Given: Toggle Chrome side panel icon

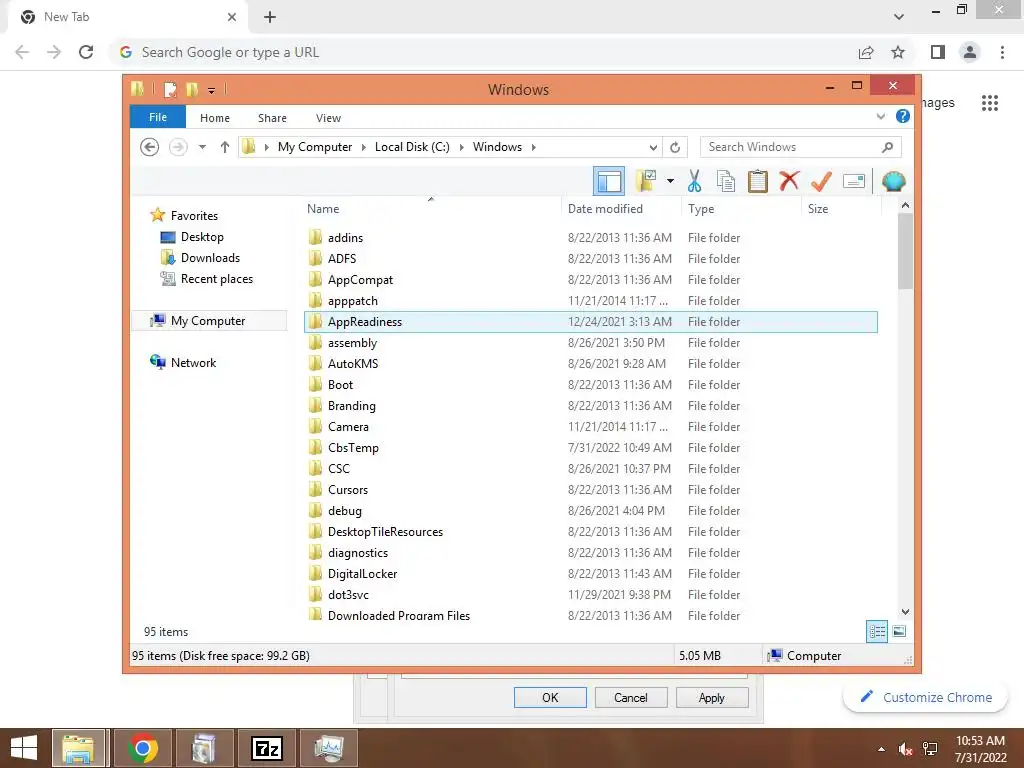Looking at the screenshot, I should pyautogui.click(x=938, y=52).
